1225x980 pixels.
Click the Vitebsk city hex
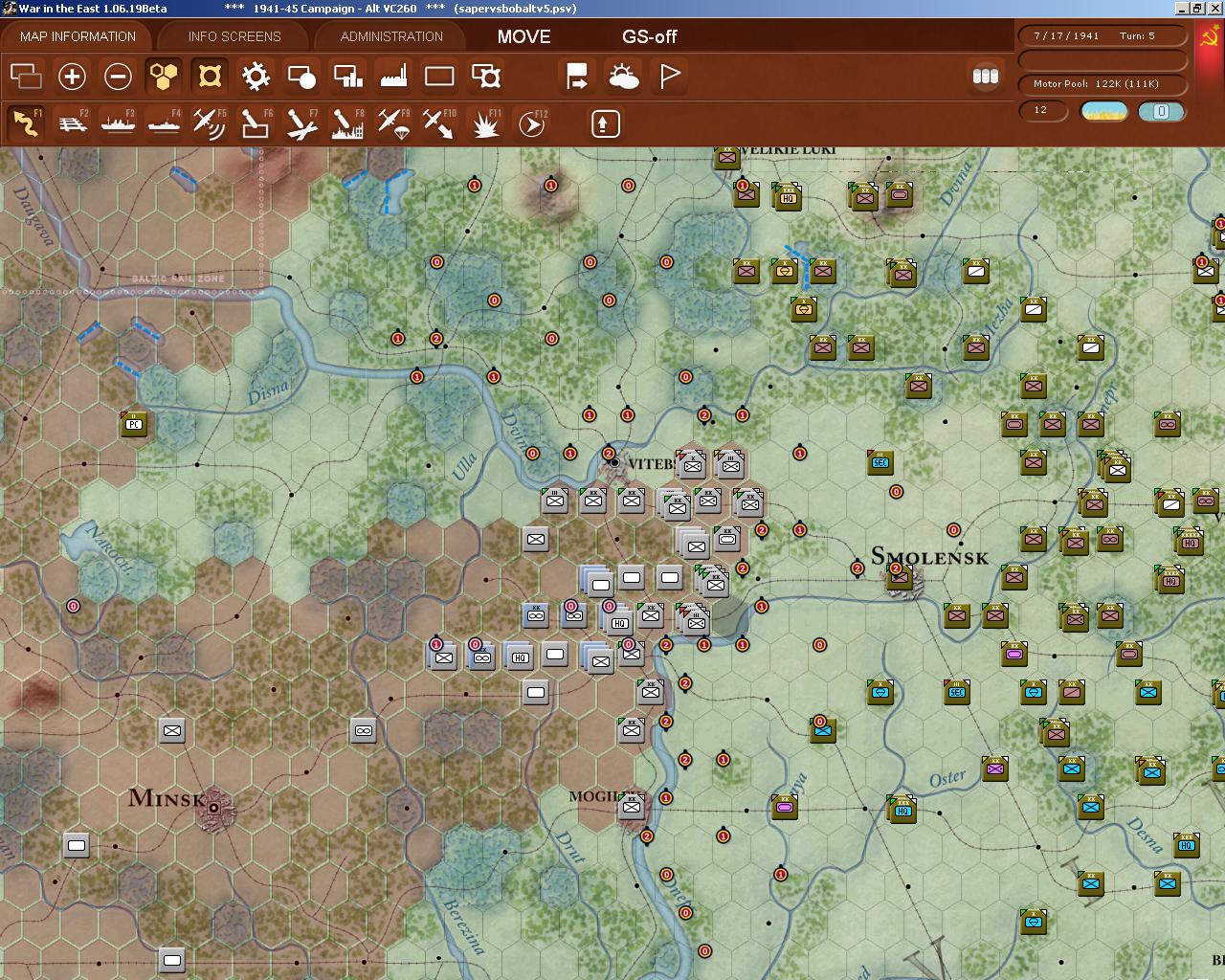pyautogui.click(x=614, y=462)
